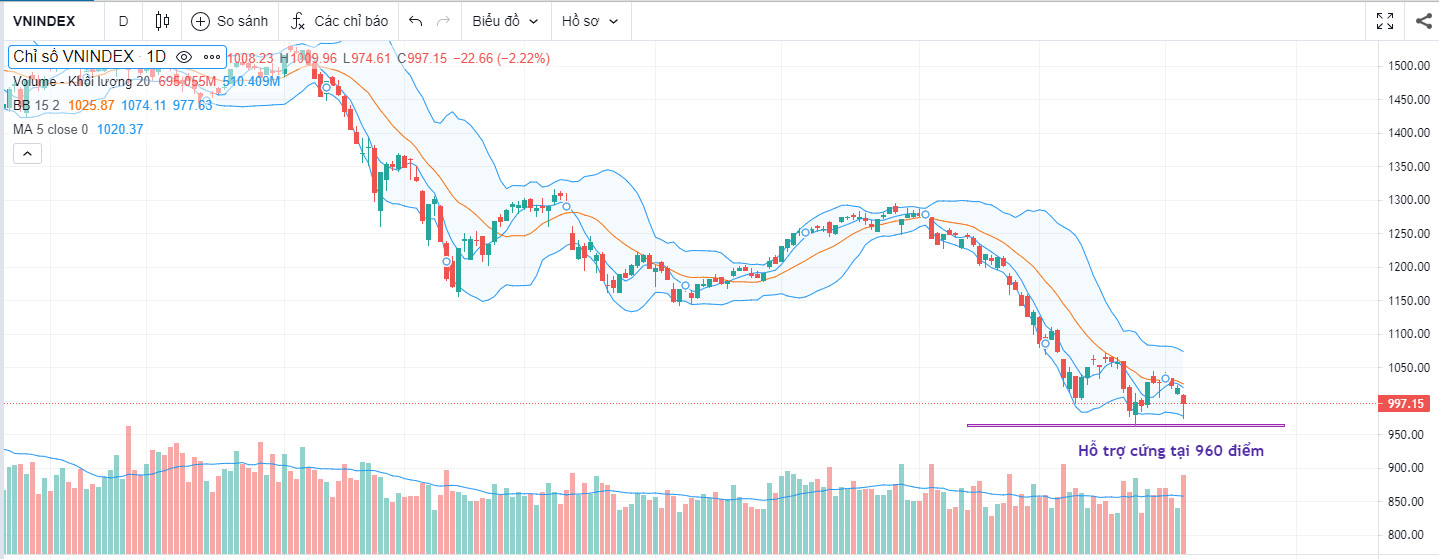Expand the Hồ sơ dropdown
The width and height of the screenshot is (1439, 559).
click(589, 21)
